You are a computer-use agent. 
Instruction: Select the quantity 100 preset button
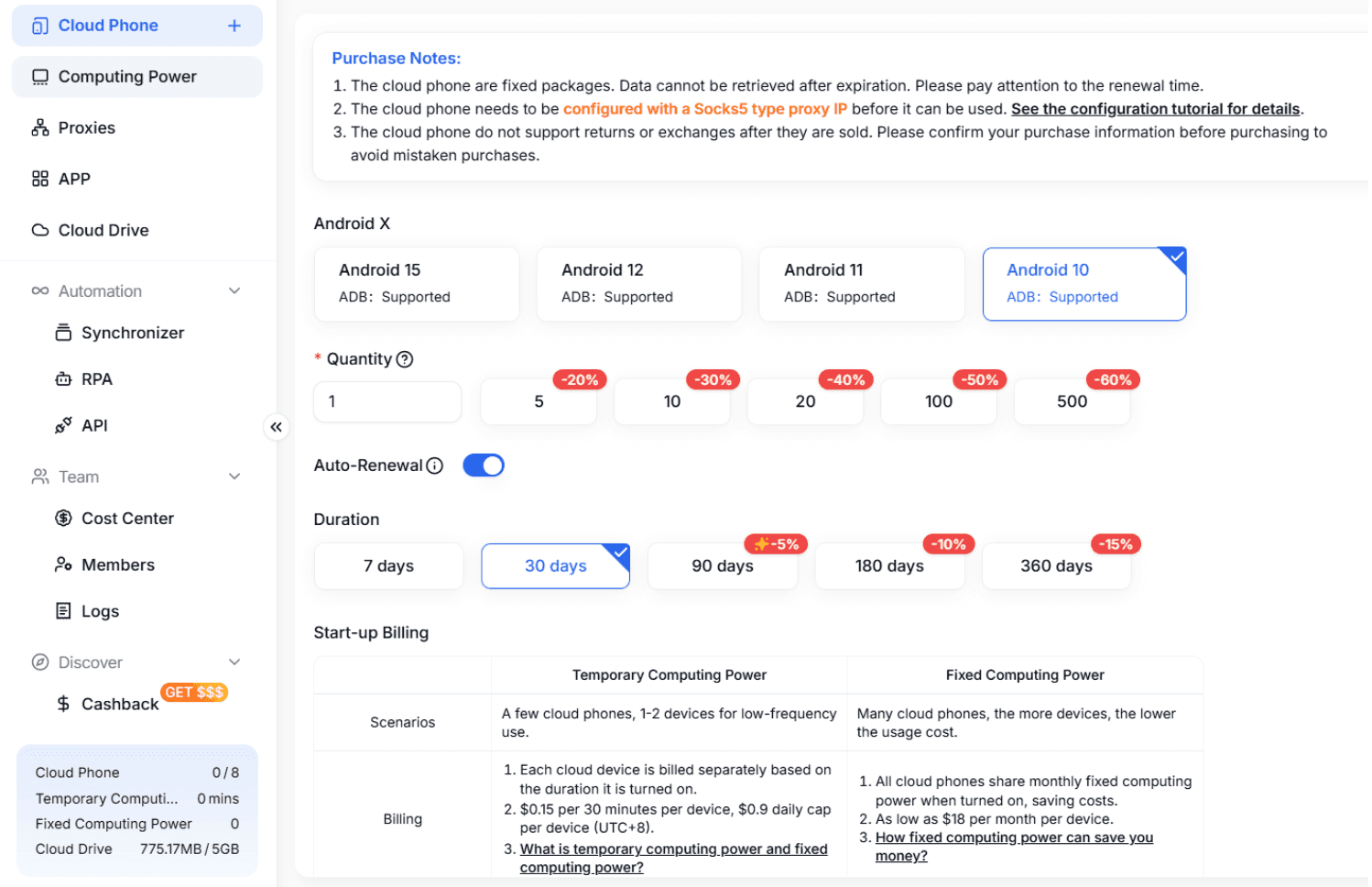(x=939, y=402)
